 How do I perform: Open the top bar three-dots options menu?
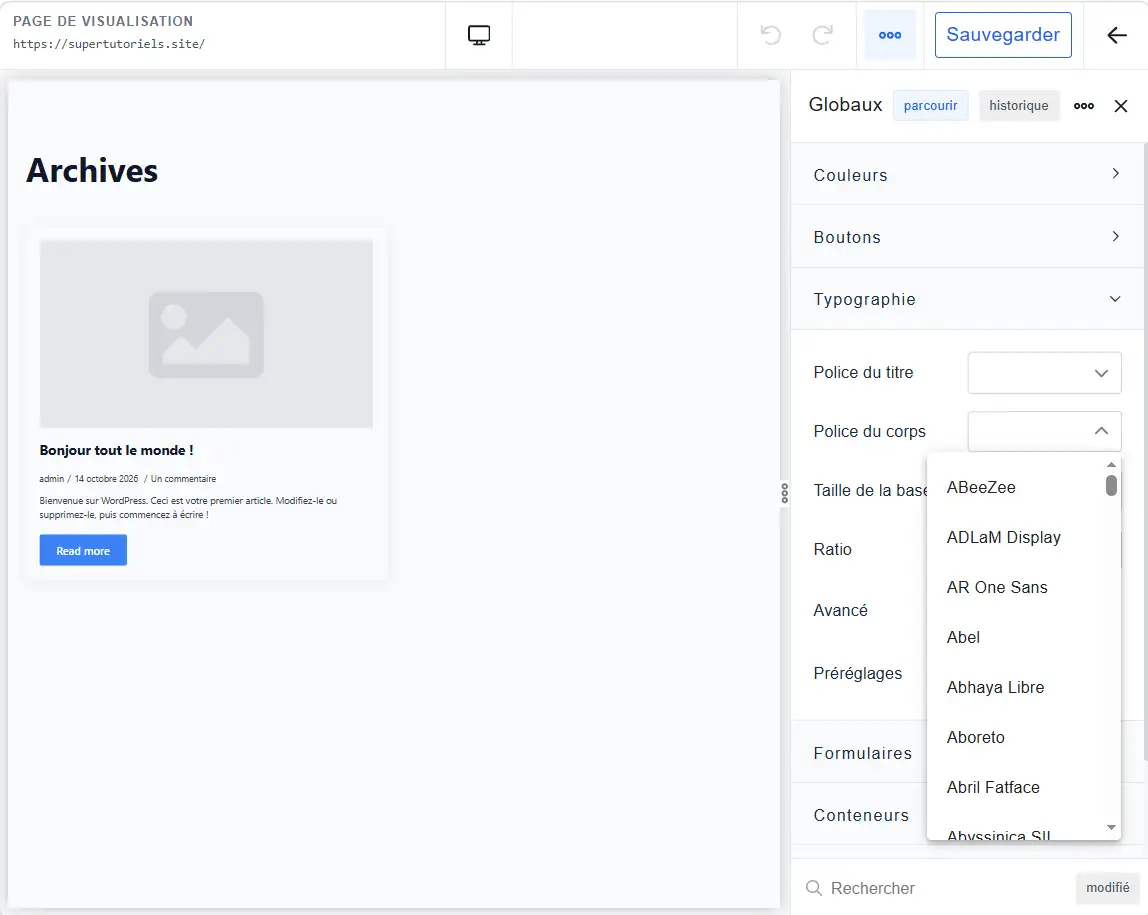point(890,34)
